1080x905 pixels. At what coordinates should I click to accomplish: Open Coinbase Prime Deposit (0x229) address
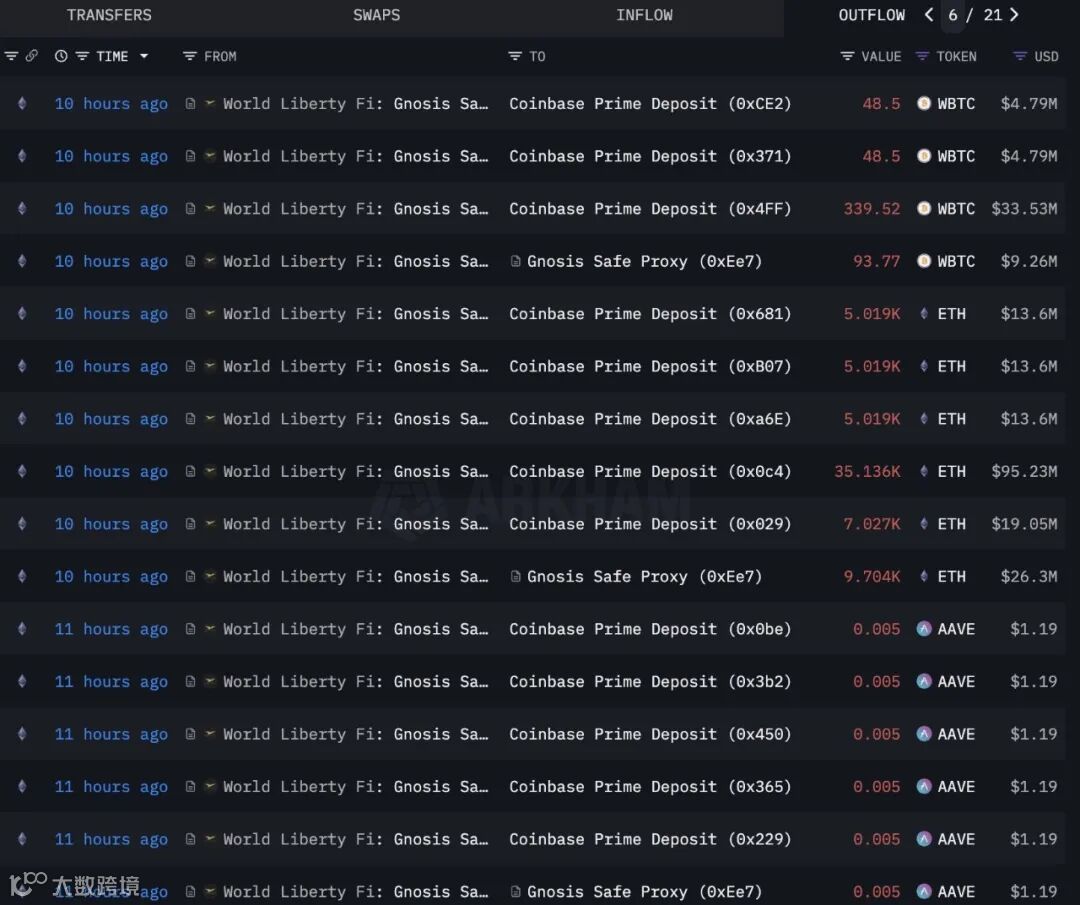coord(650,840)
